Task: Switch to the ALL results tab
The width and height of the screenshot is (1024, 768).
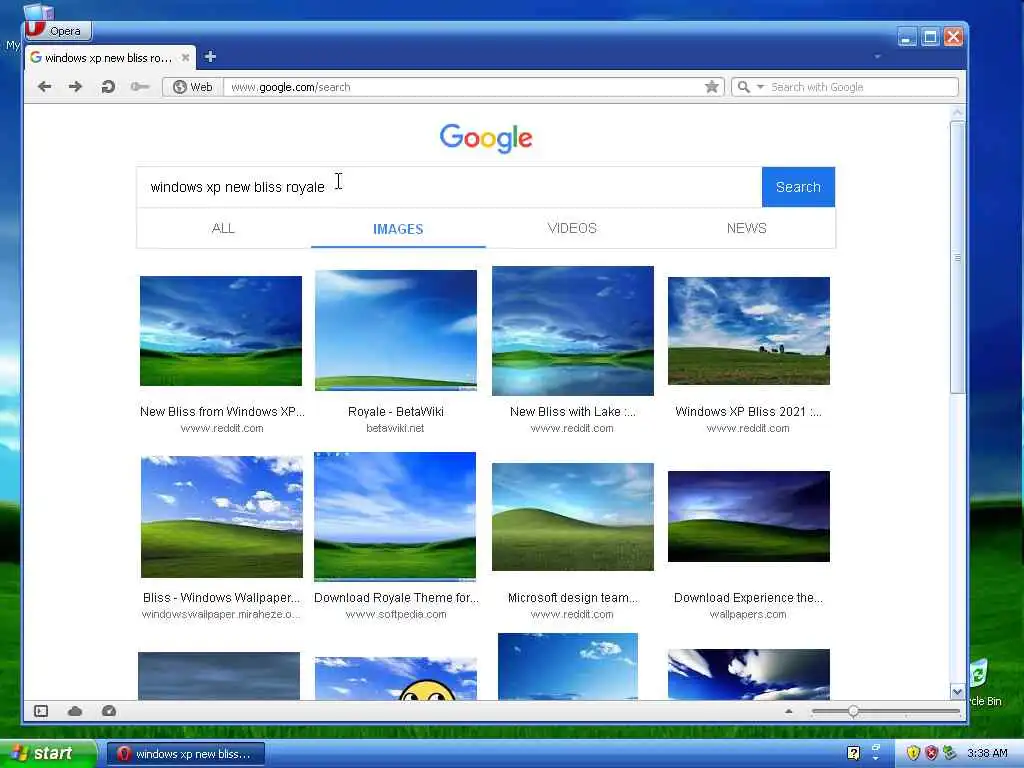Action: coord(223,228)
